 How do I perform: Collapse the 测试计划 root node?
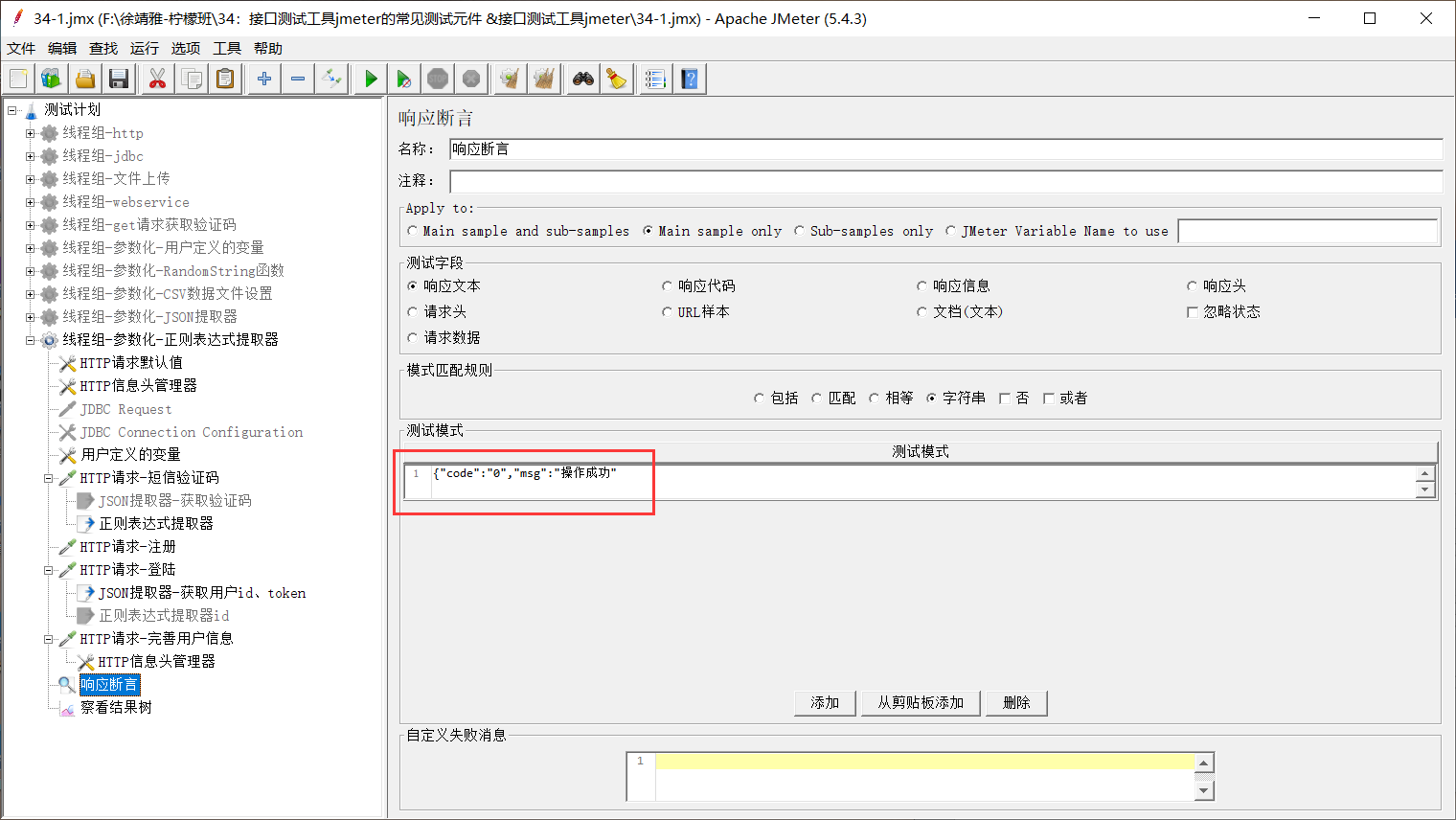[x=11, y=110]
